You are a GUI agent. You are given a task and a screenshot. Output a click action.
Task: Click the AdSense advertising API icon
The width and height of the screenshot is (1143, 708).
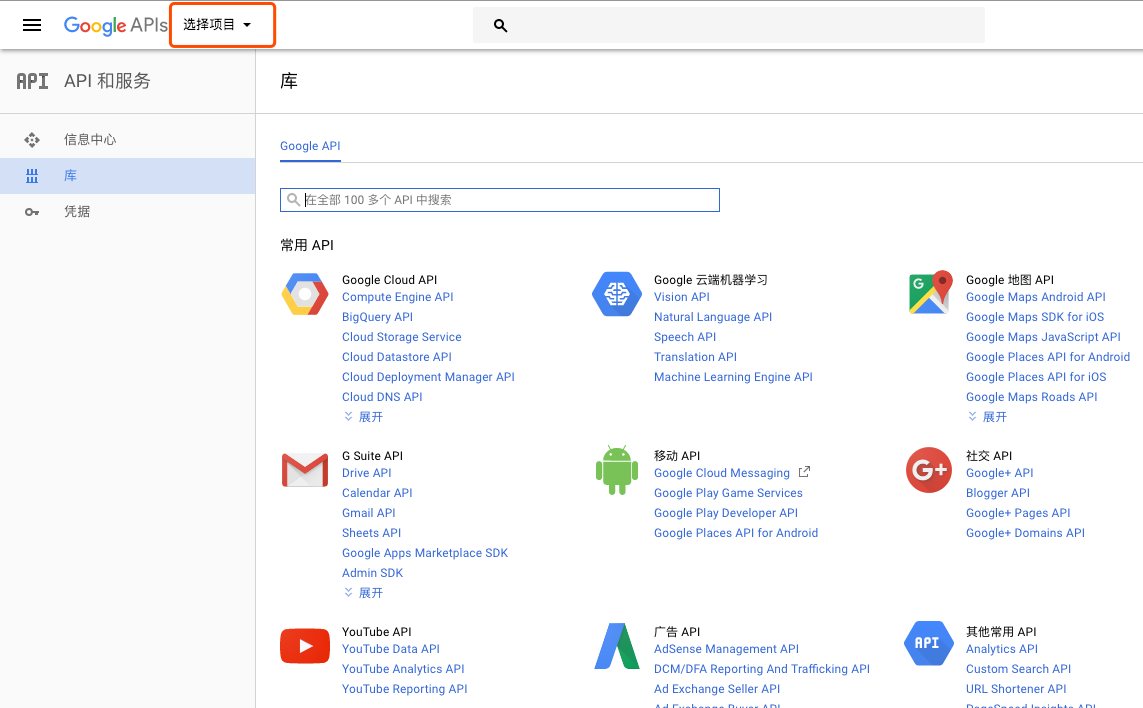616,646
